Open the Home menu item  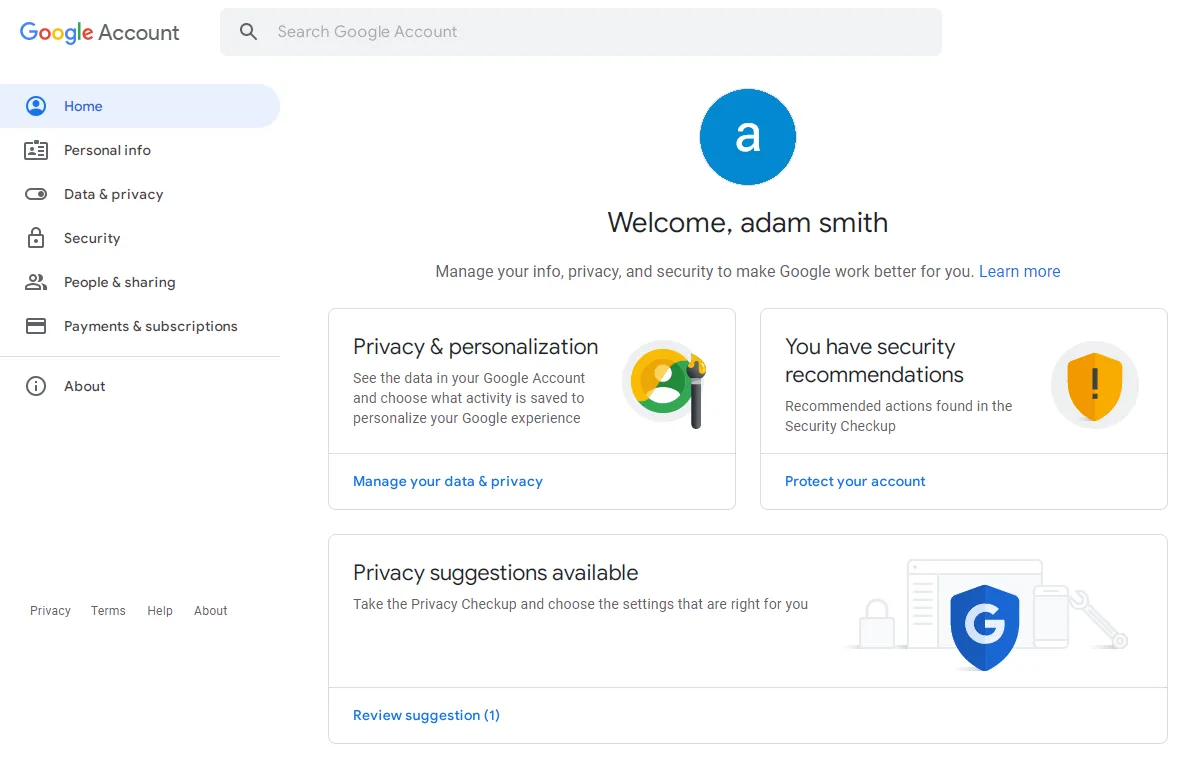[139, 106]
